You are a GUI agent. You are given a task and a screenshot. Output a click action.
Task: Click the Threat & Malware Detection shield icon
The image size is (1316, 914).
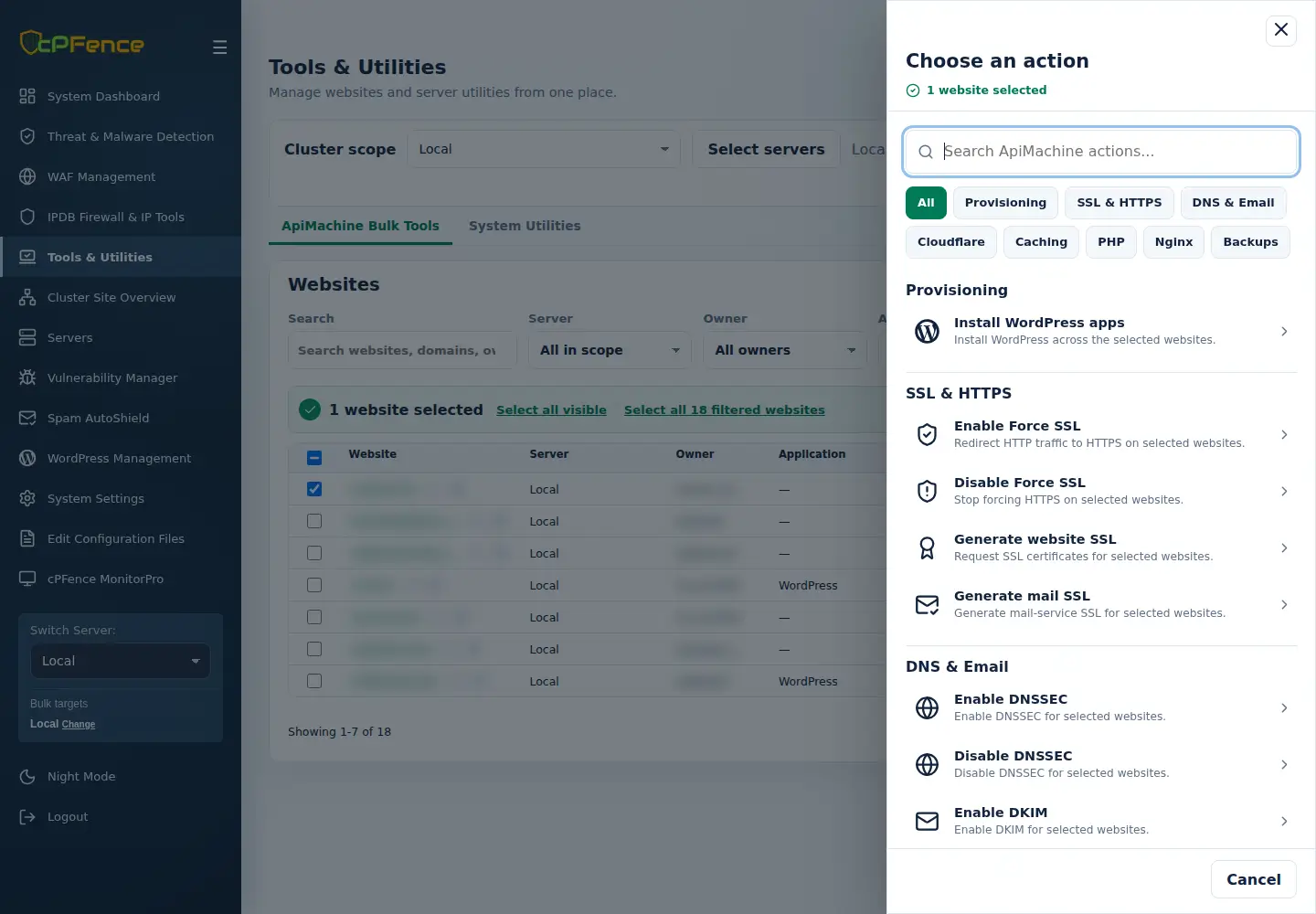[27, 136]
